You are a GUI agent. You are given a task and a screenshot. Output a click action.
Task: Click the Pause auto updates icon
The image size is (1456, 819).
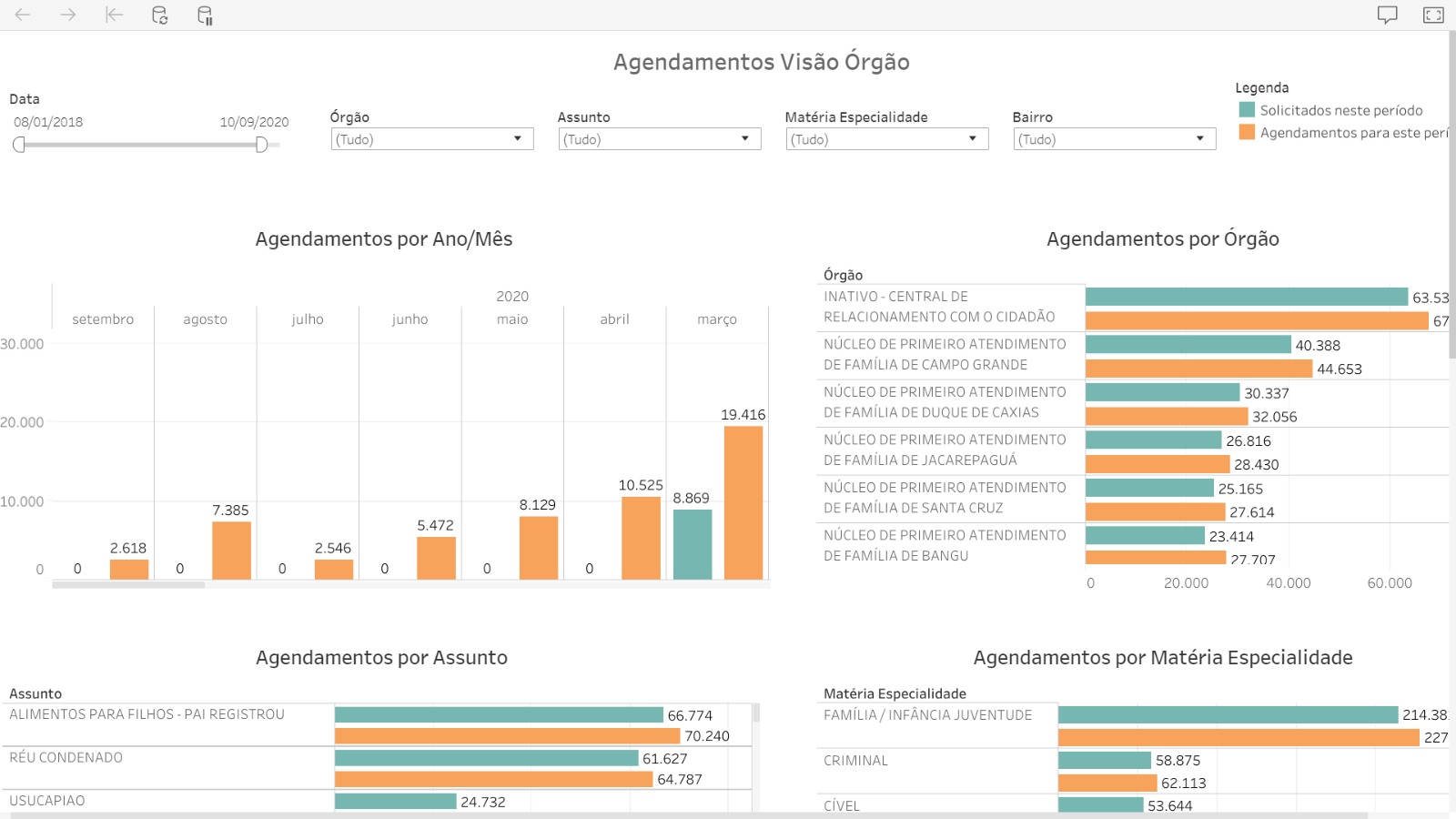click(205, 15)
